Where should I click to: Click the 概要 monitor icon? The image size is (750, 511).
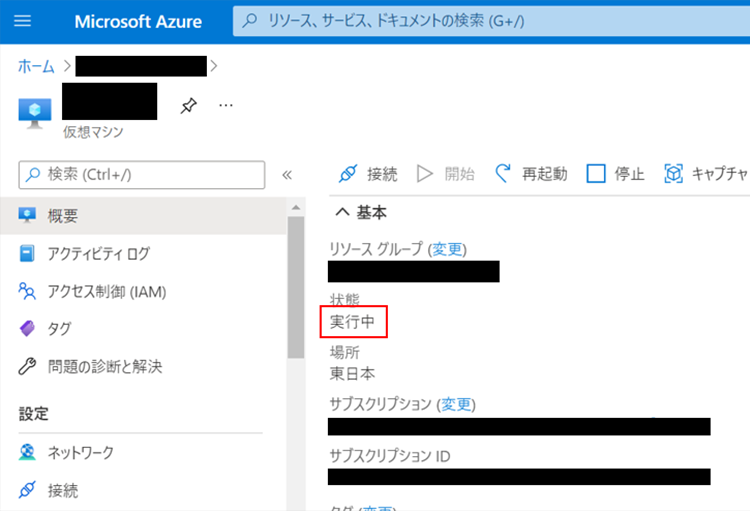pos(27,215)
